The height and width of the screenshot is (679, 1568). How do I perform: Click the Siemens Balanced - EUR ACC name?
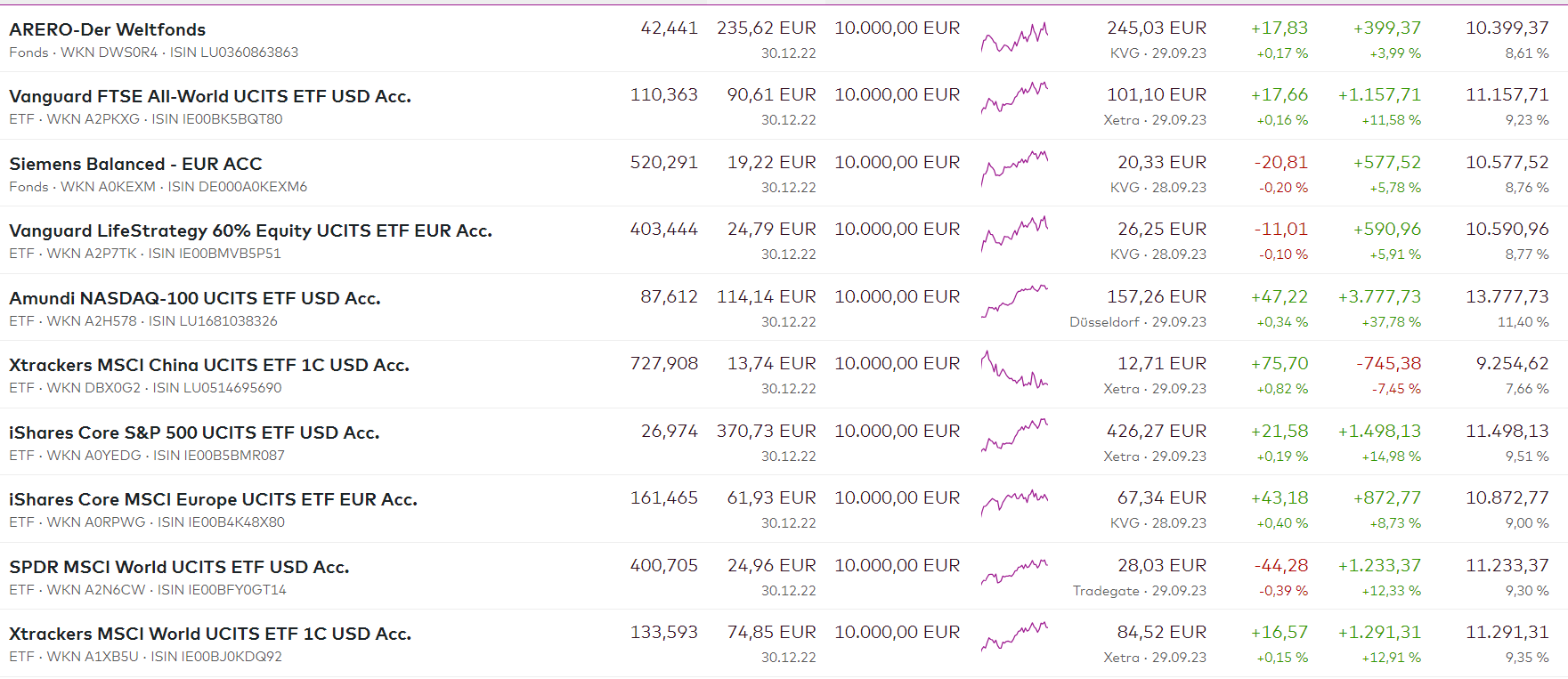pos(135,164)
